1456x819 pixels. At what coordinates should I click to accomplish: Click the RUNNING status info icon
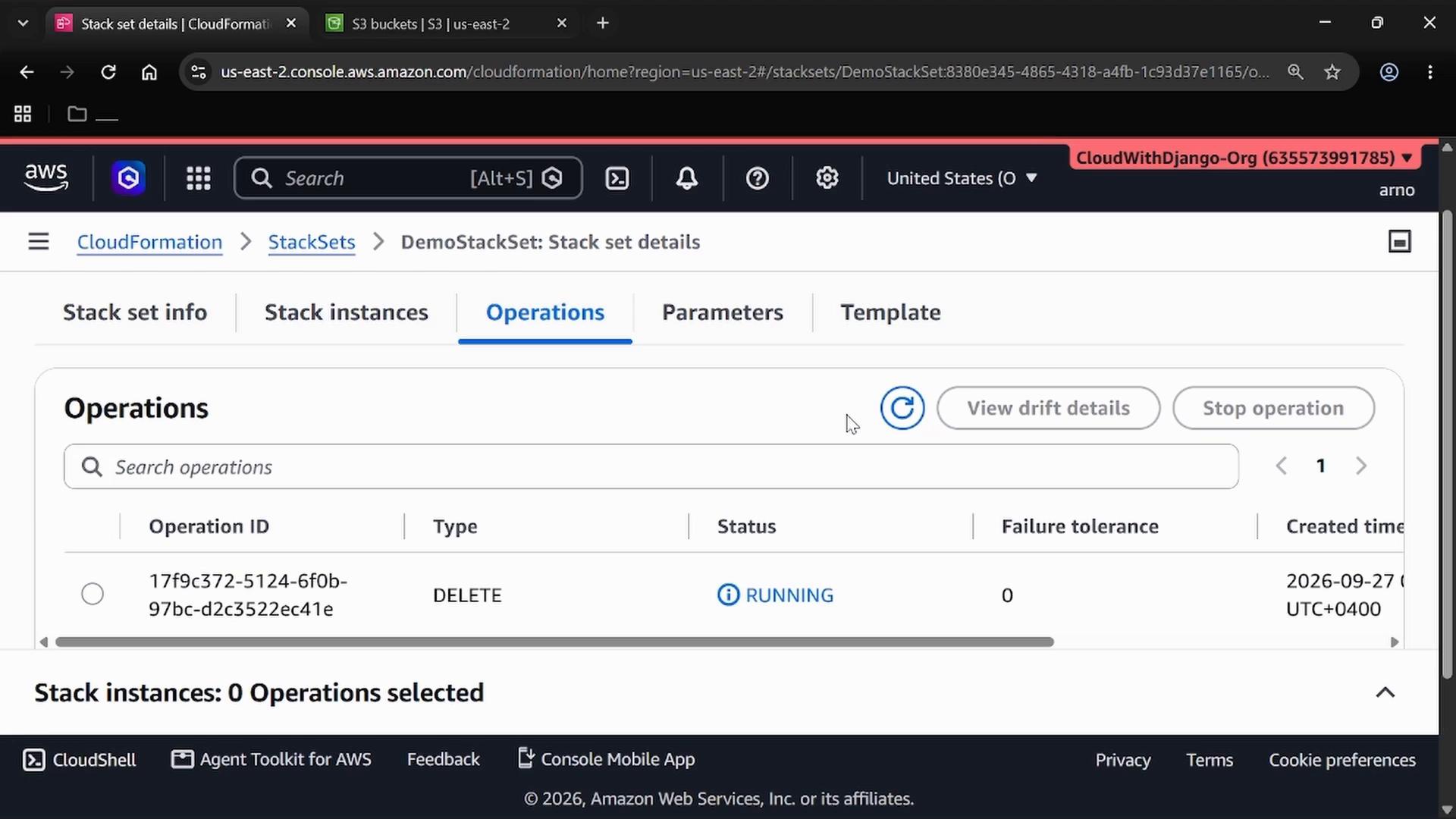coord(728,595)
